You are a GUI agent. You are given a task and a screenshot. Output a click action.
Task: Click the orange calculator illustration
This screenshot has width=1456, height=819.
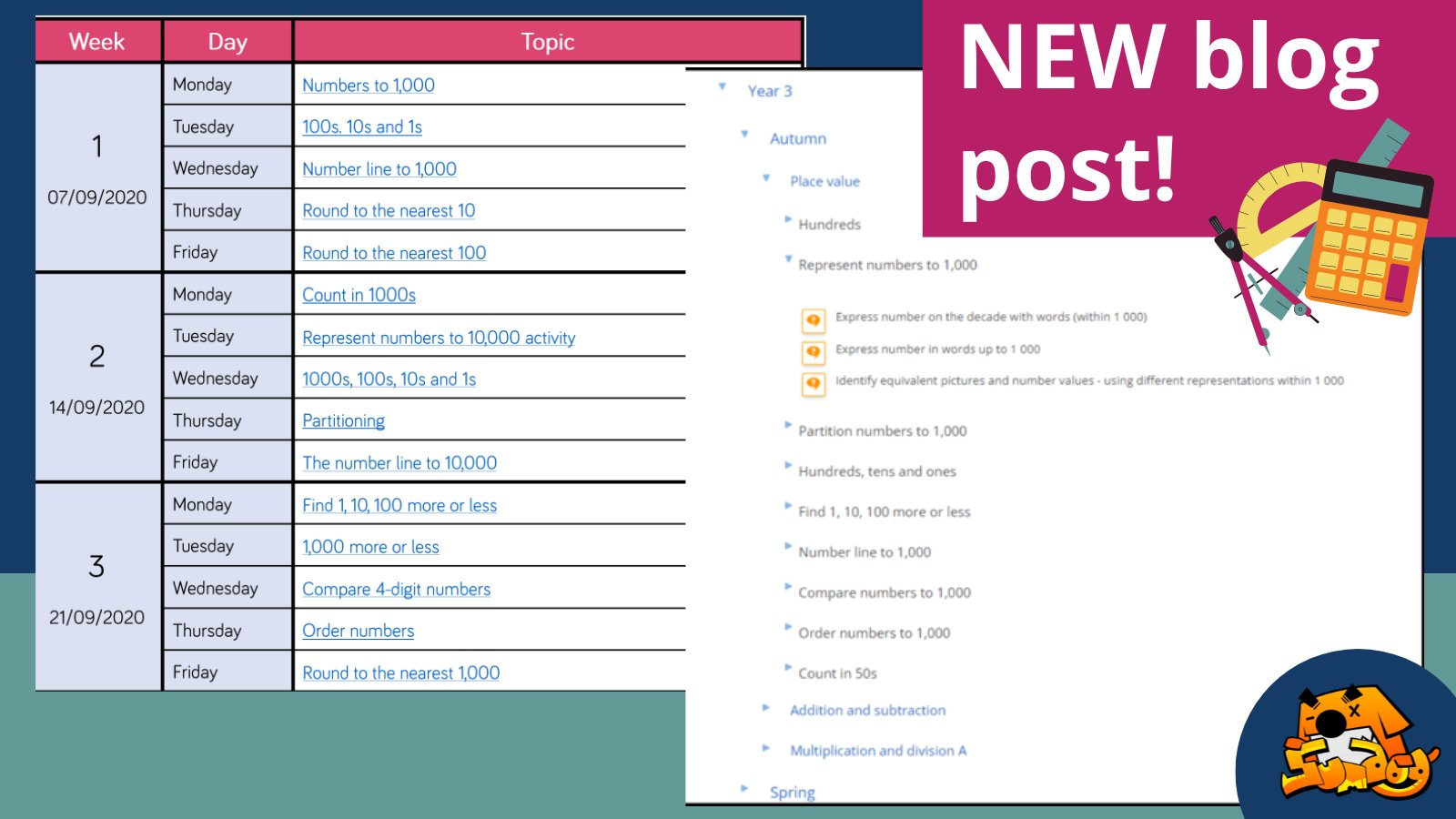[1368, 237]
